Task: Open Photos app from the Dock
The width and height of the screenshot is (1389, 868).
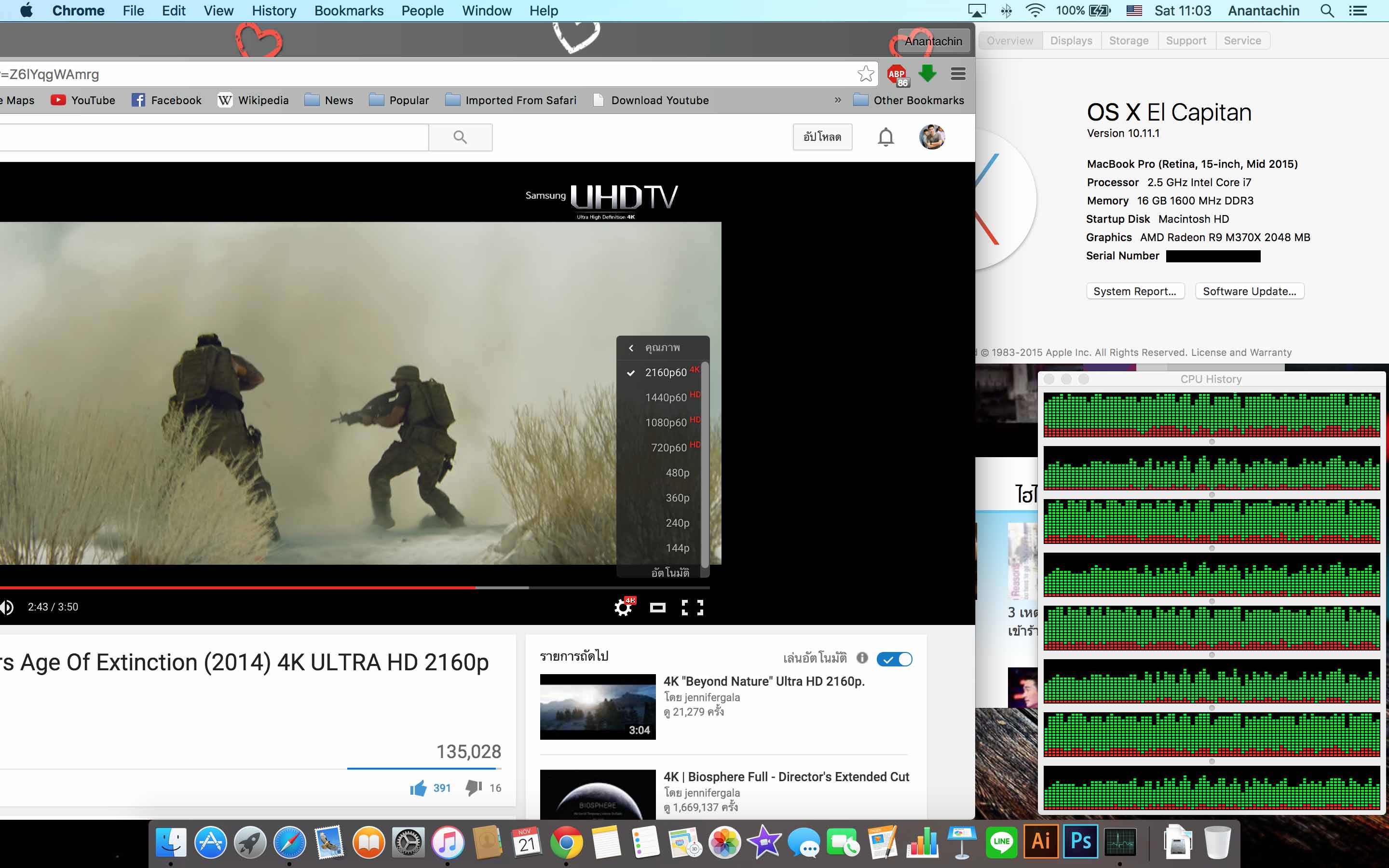Action: tap(725, 843)
